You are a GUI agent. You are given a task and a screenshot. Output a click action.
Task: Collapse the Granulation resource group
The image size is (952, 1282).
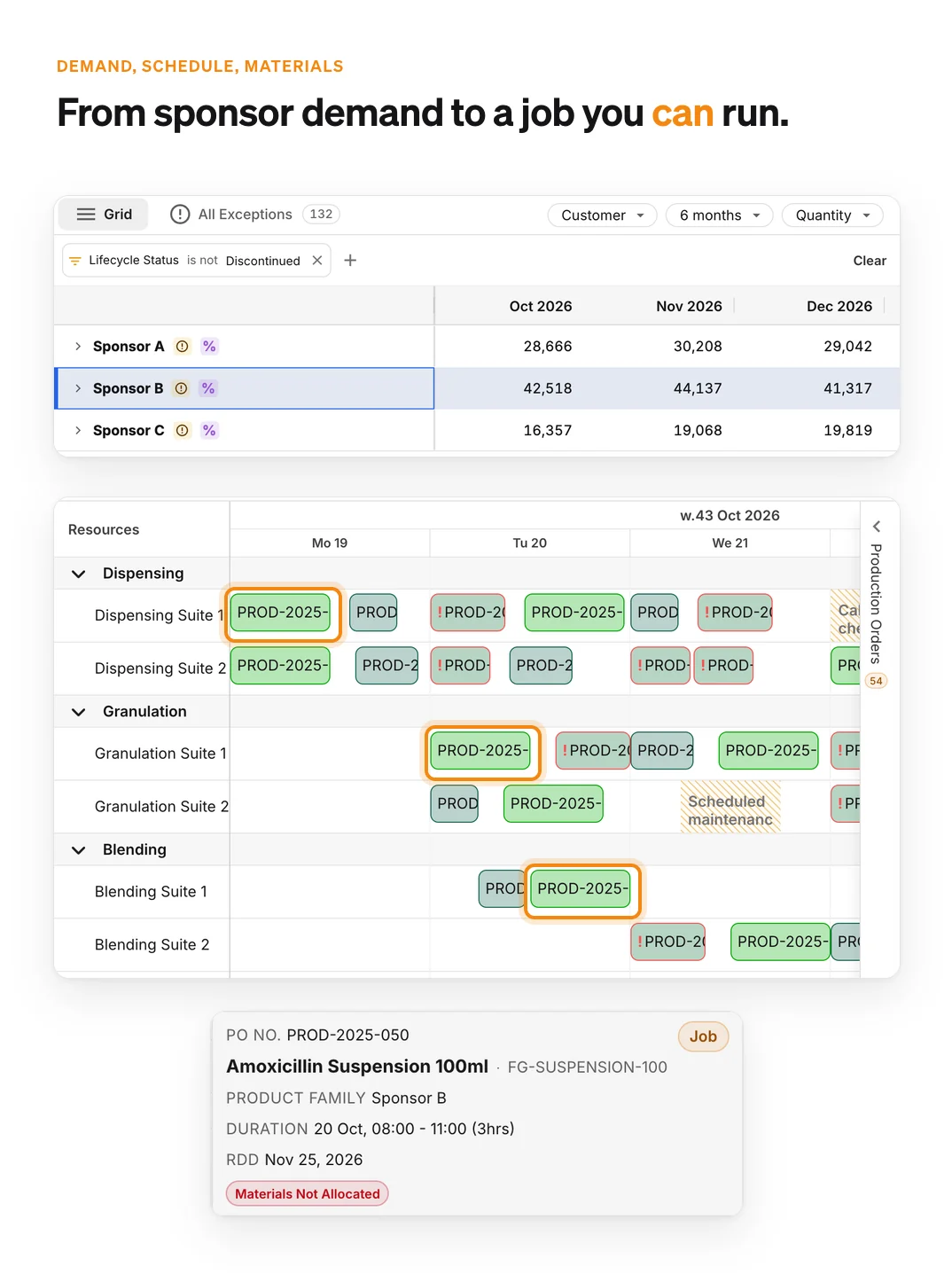(x=78, y=712)
